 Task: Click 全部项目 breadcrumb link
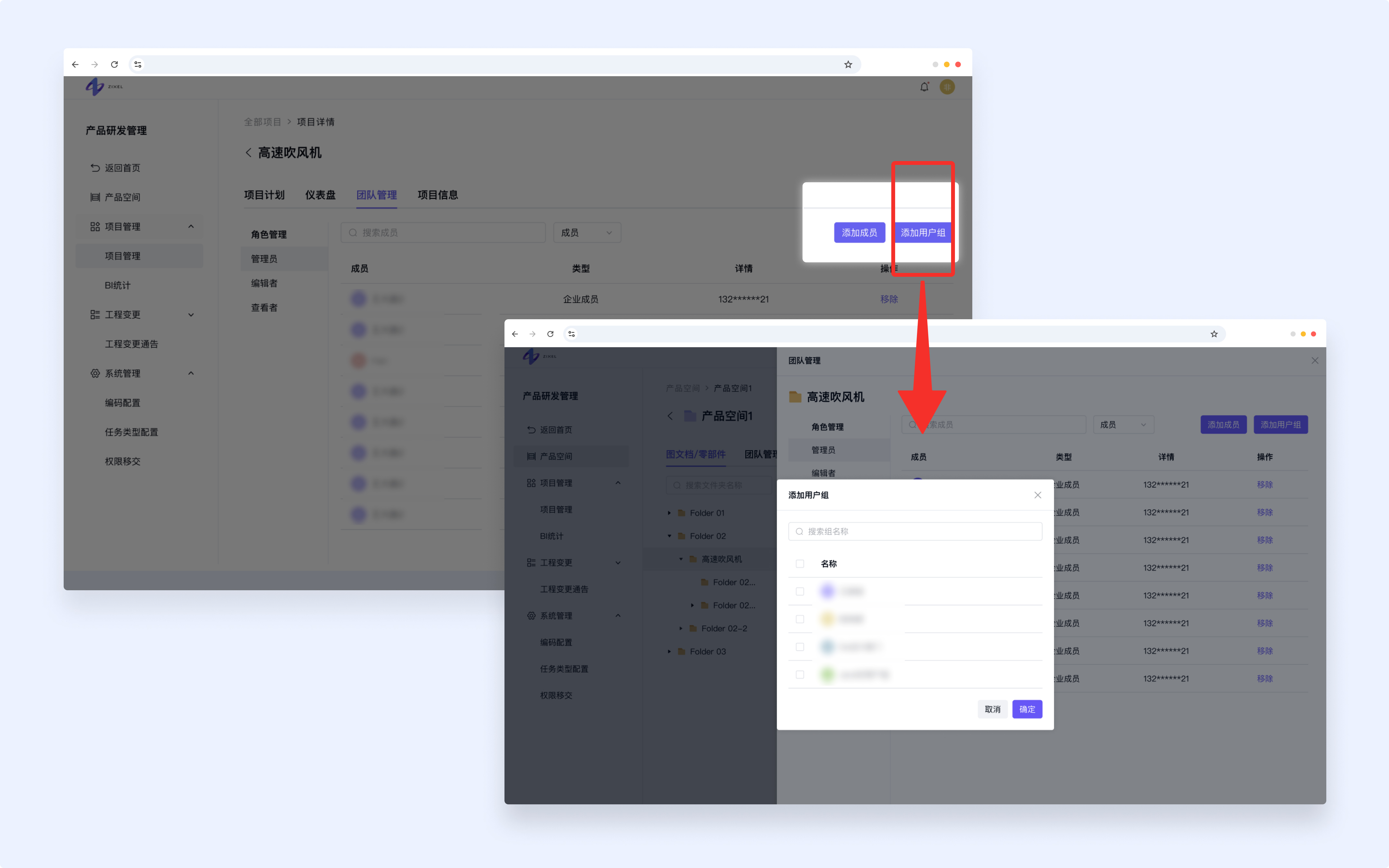click(262, 122)
